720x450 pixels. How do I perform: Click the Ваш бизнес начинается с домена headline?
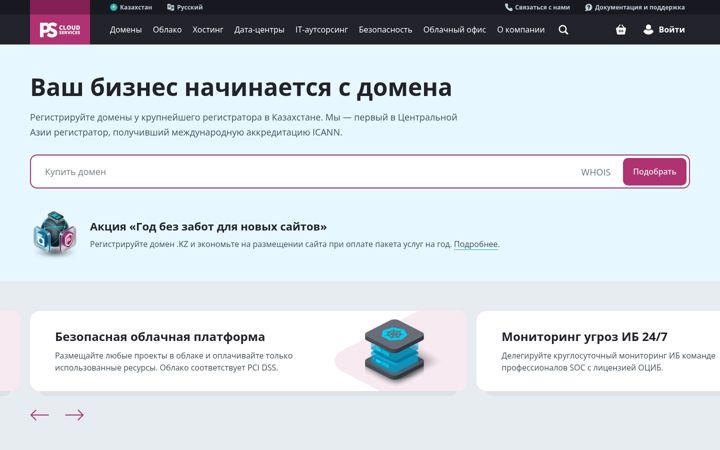(x=241, y=87)
